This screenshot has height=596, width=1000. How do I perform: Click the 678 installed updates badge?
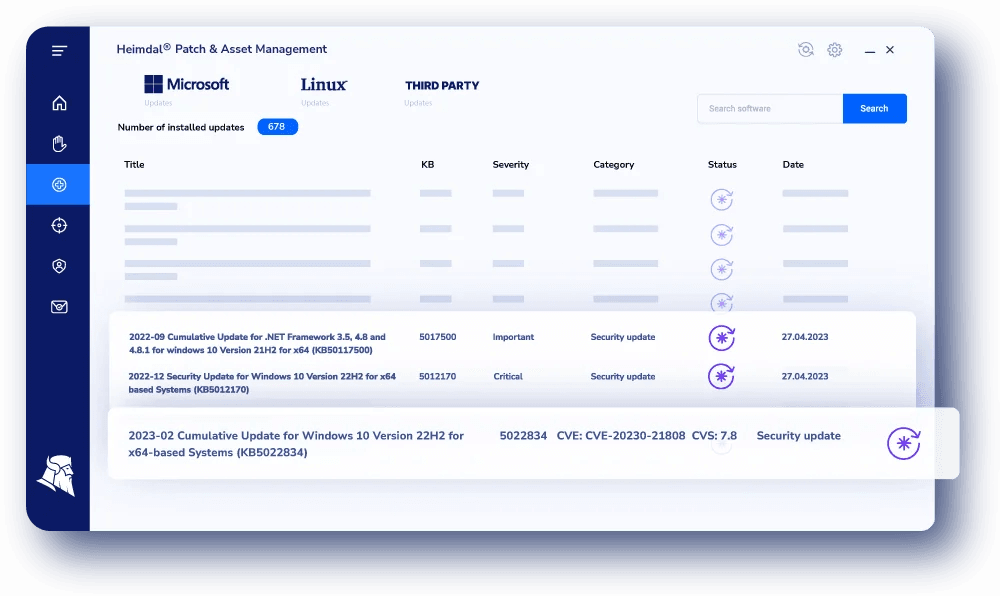tap(277, 127)
